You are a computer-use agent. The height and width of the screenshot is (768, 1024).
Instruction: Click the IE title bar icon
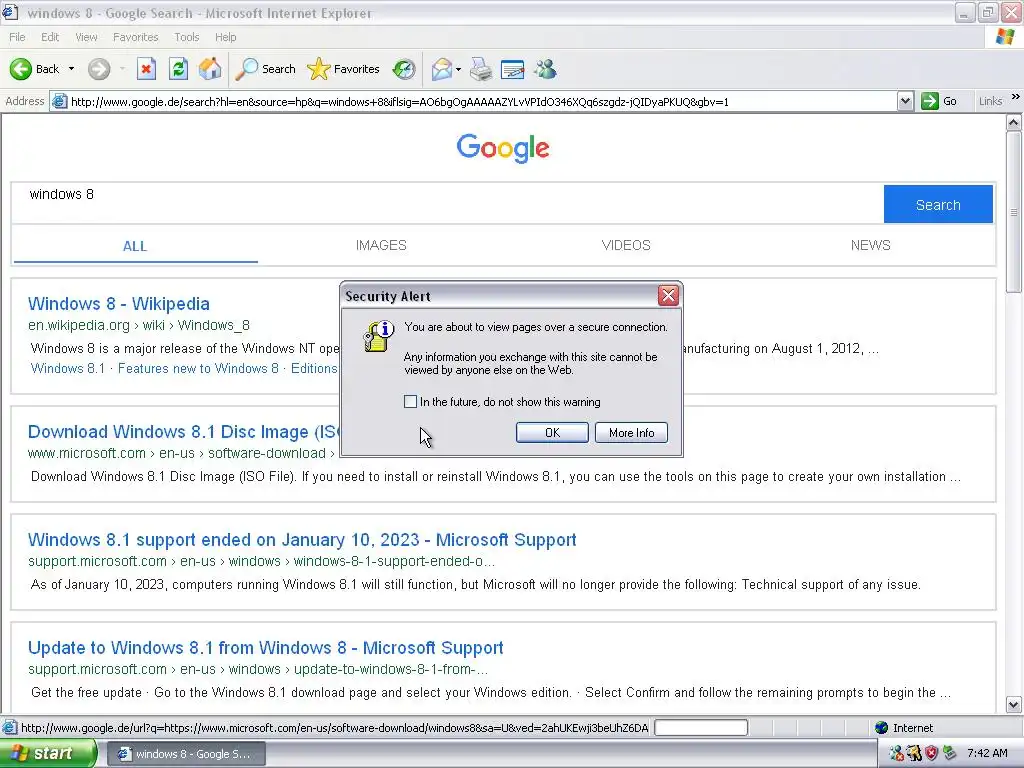(x=10, y=12)
